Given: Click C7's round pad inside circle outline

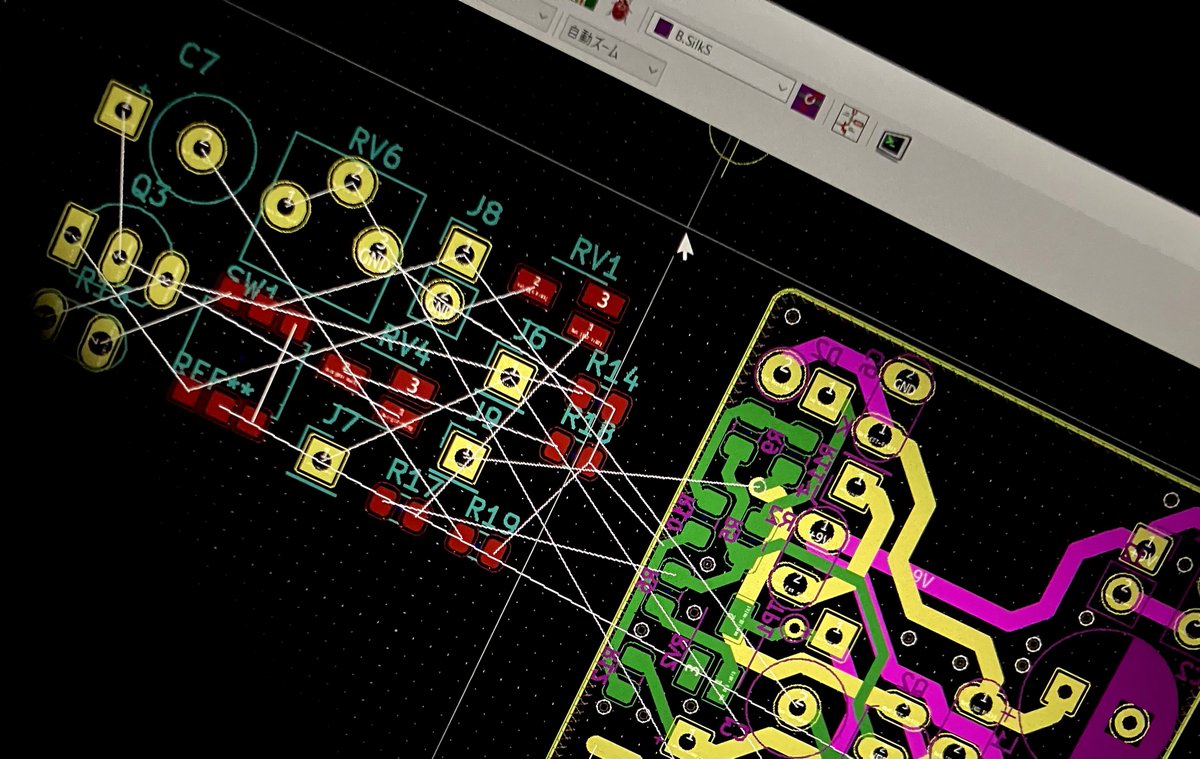Looking at the screenshot, I should click(x=200, y=149).
